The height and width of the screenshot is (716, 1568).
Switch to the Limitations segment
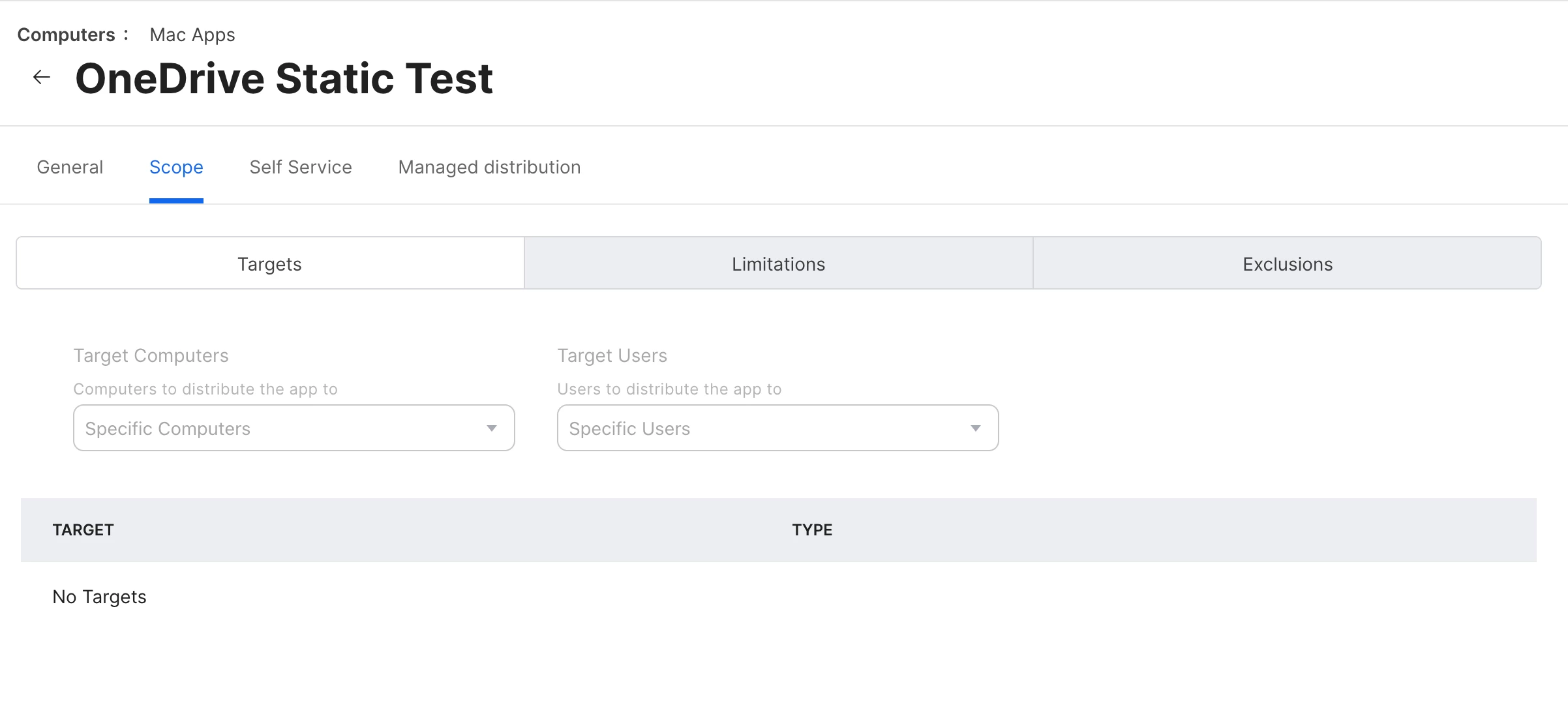[x=779, y=263]
